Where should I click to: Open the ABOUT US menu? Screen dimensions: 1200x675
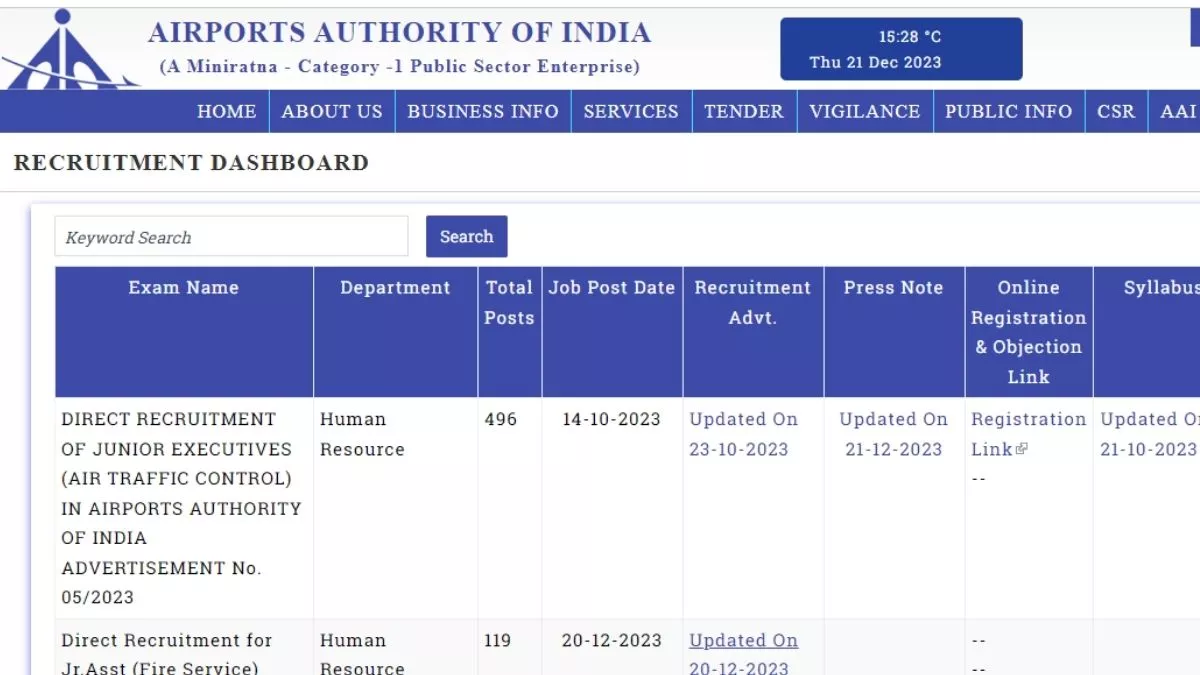pos(332,112)
